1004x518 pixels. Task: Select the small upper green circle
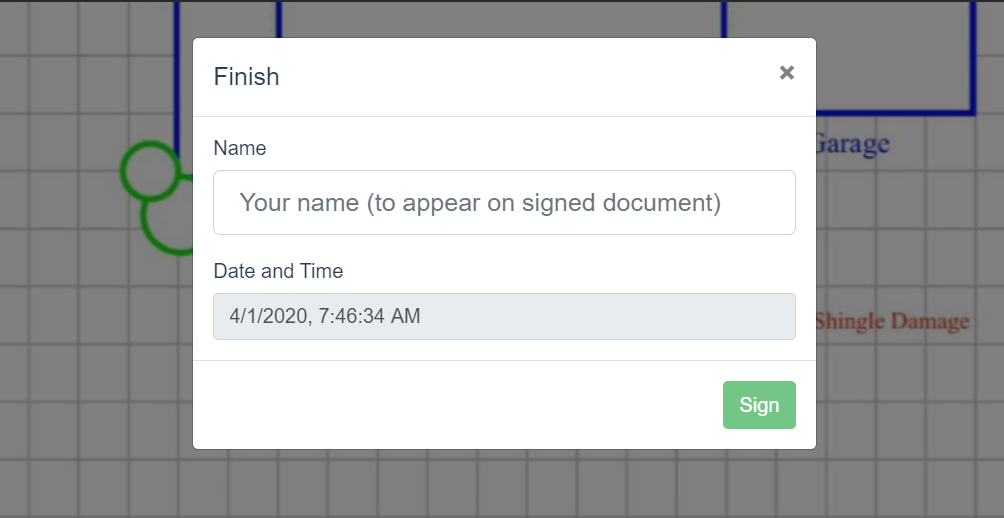[150, 170]
